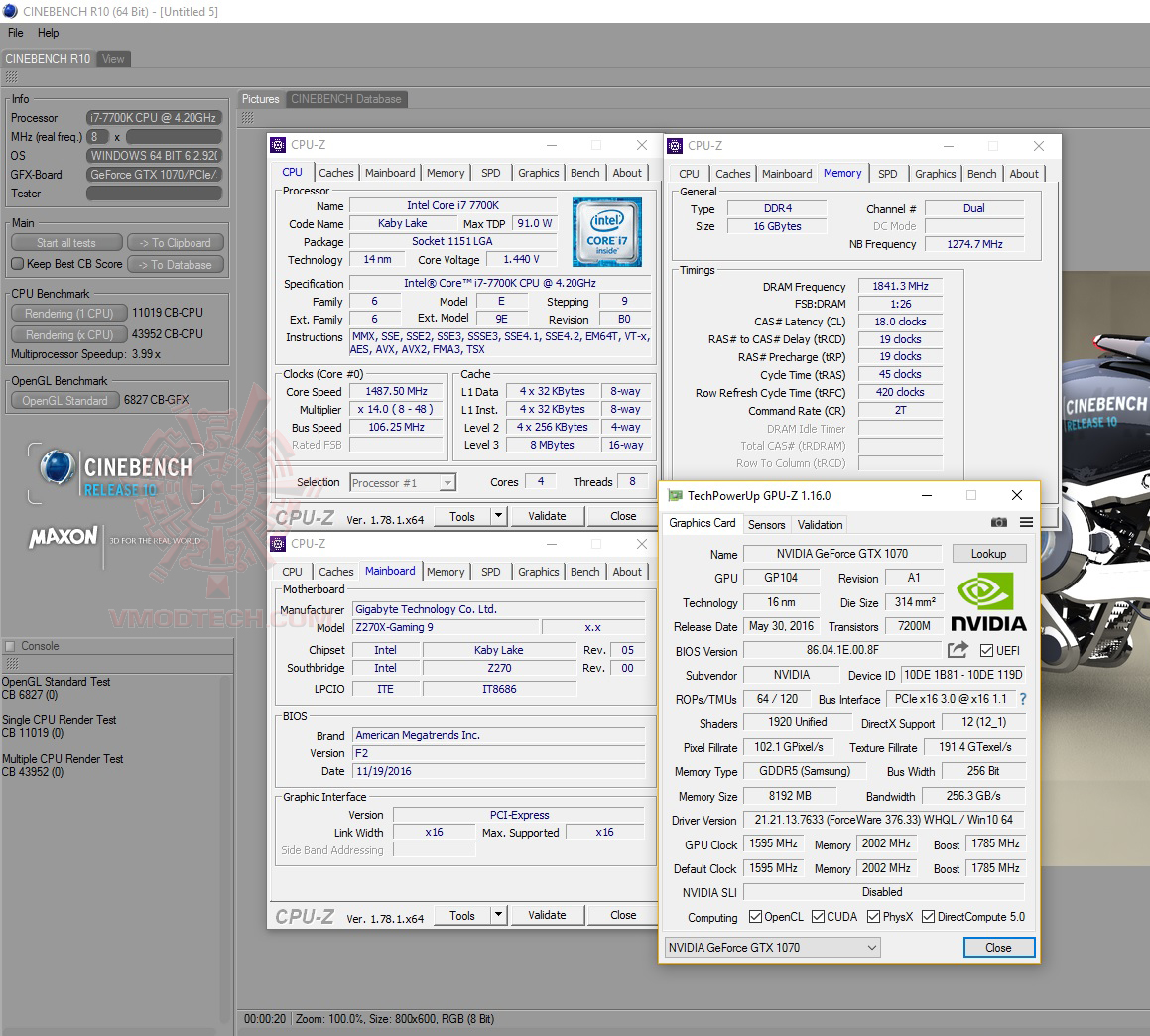The width and height of the screenshot is (1150, 1036).
Task: Click the camera screenshot icon in GPU-Z
Action: 999,524
